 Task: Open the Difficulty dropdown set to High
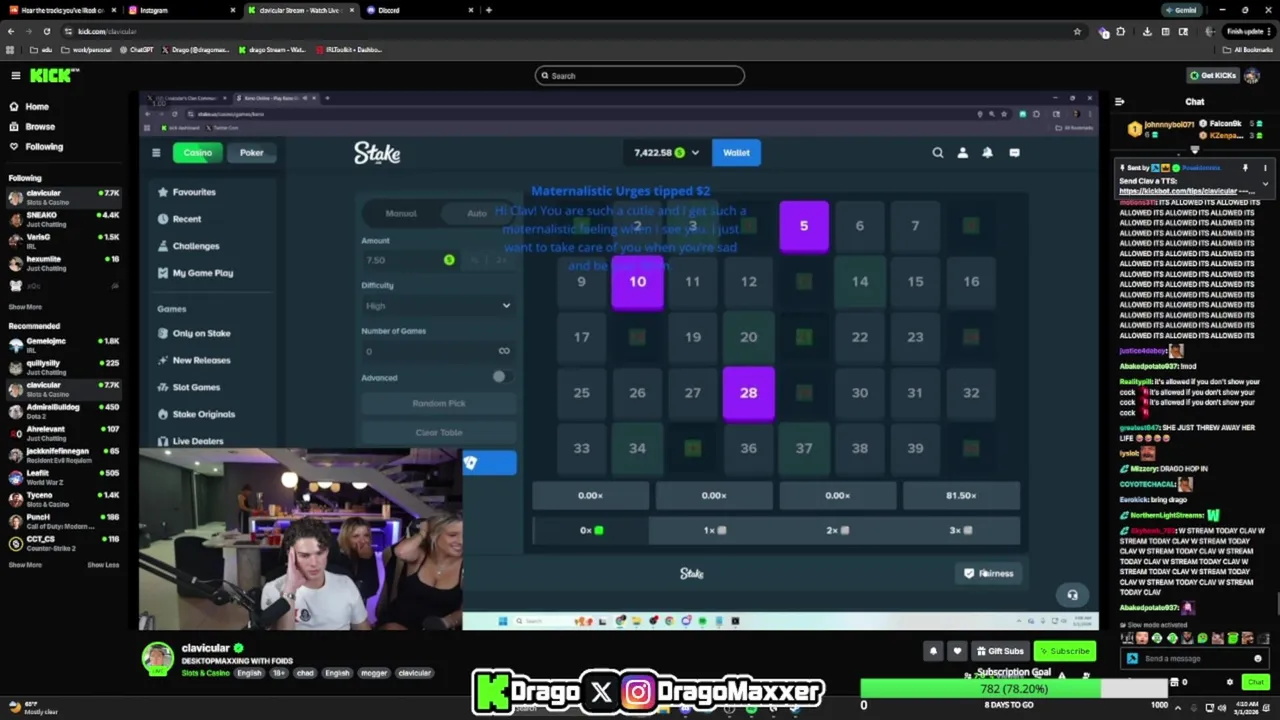click(x=438, y=306)
